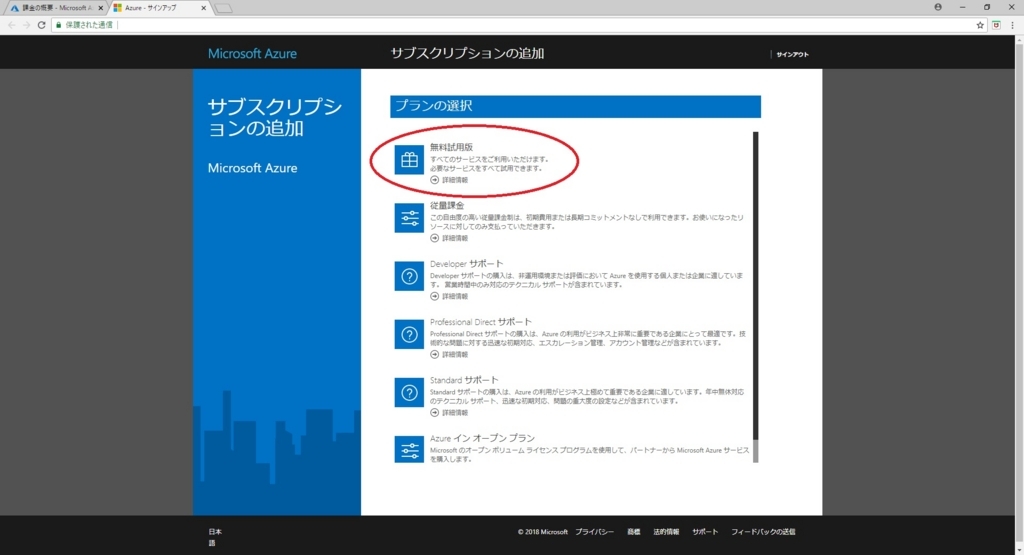Choose the Professional Direct サポート plan title

point(481,322)
